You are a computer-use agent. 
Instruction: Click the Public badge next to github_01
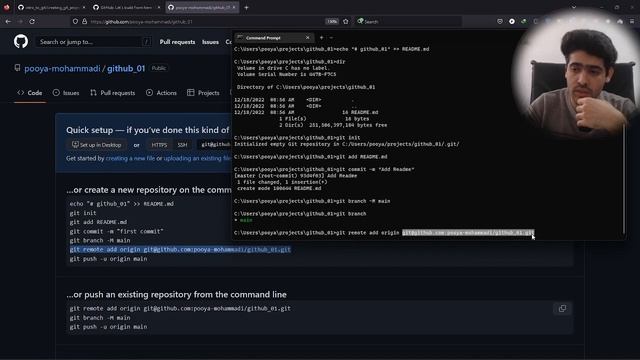pyautogui.click(x=159, y=68)
